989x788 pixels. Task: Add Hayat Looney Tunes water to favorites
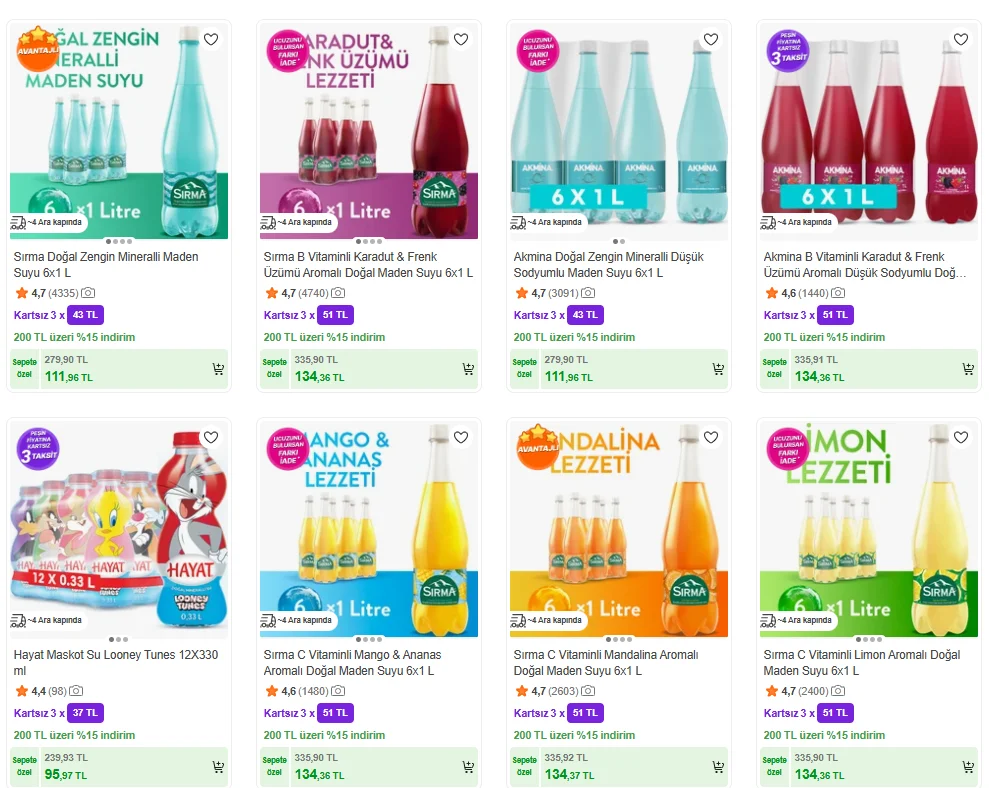[x=211, y=437]
